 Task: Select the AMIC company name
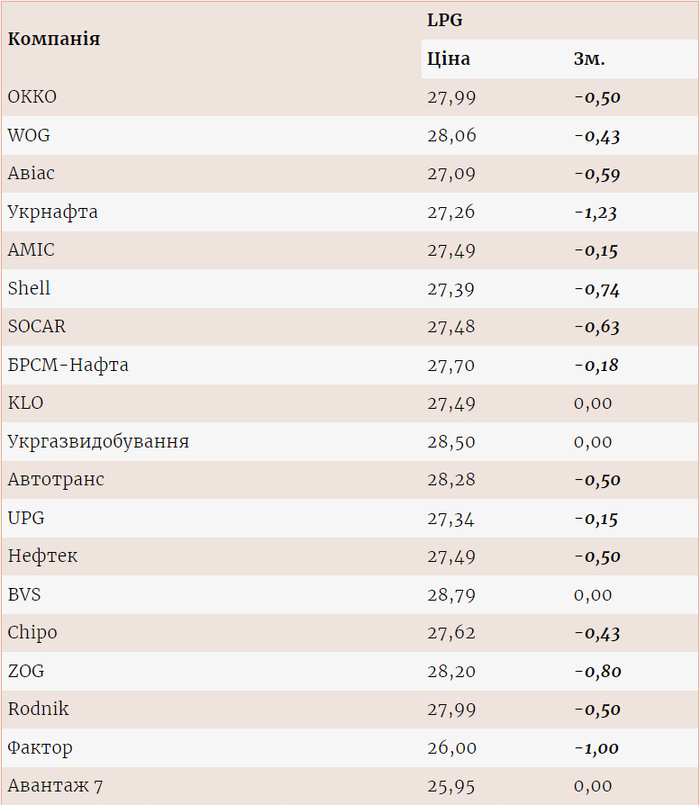pos(31,250)
